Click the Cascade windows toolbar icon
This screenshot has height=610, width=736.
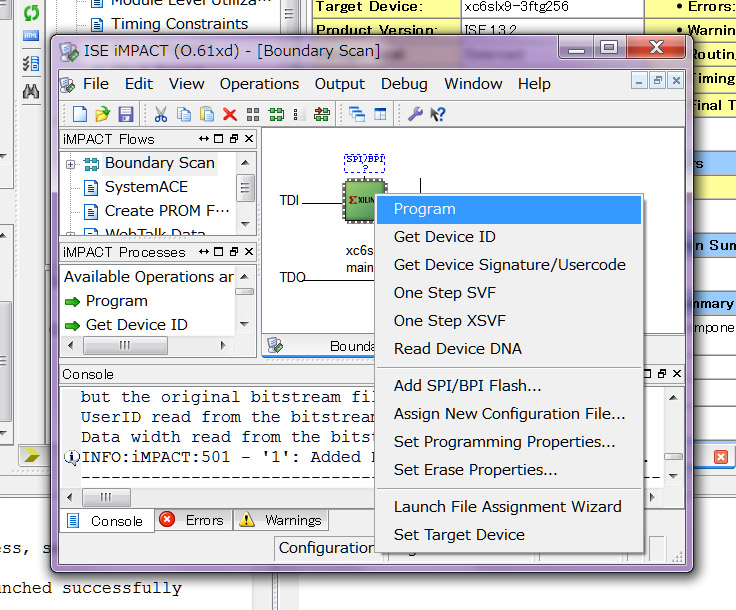(x=357, y=114)
